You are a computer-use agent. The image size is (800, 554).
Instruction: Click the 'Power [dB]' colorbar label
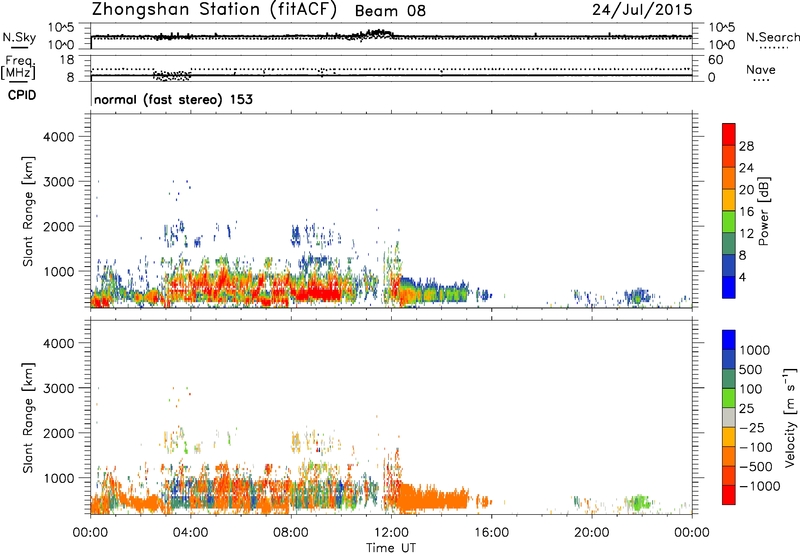764,211
